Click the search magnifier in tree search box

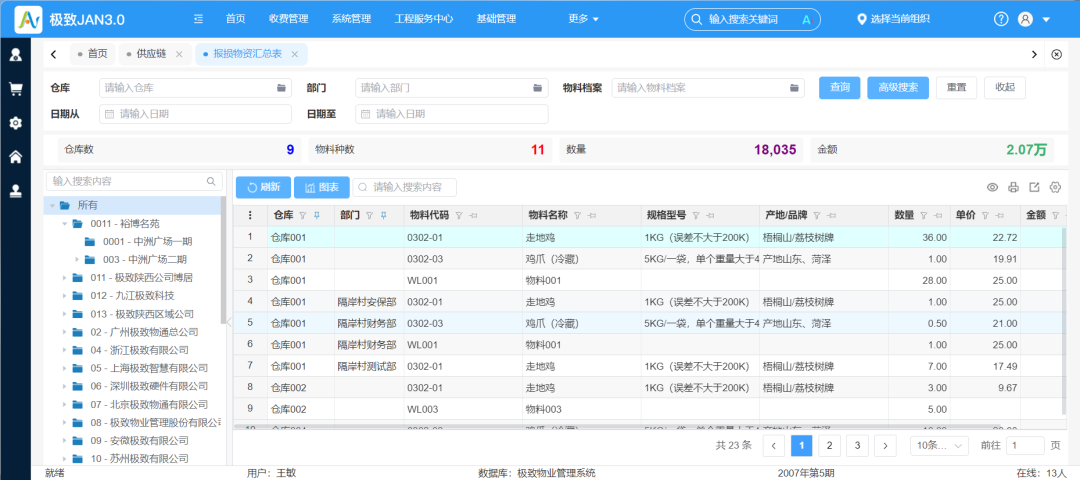click(211, 181)
